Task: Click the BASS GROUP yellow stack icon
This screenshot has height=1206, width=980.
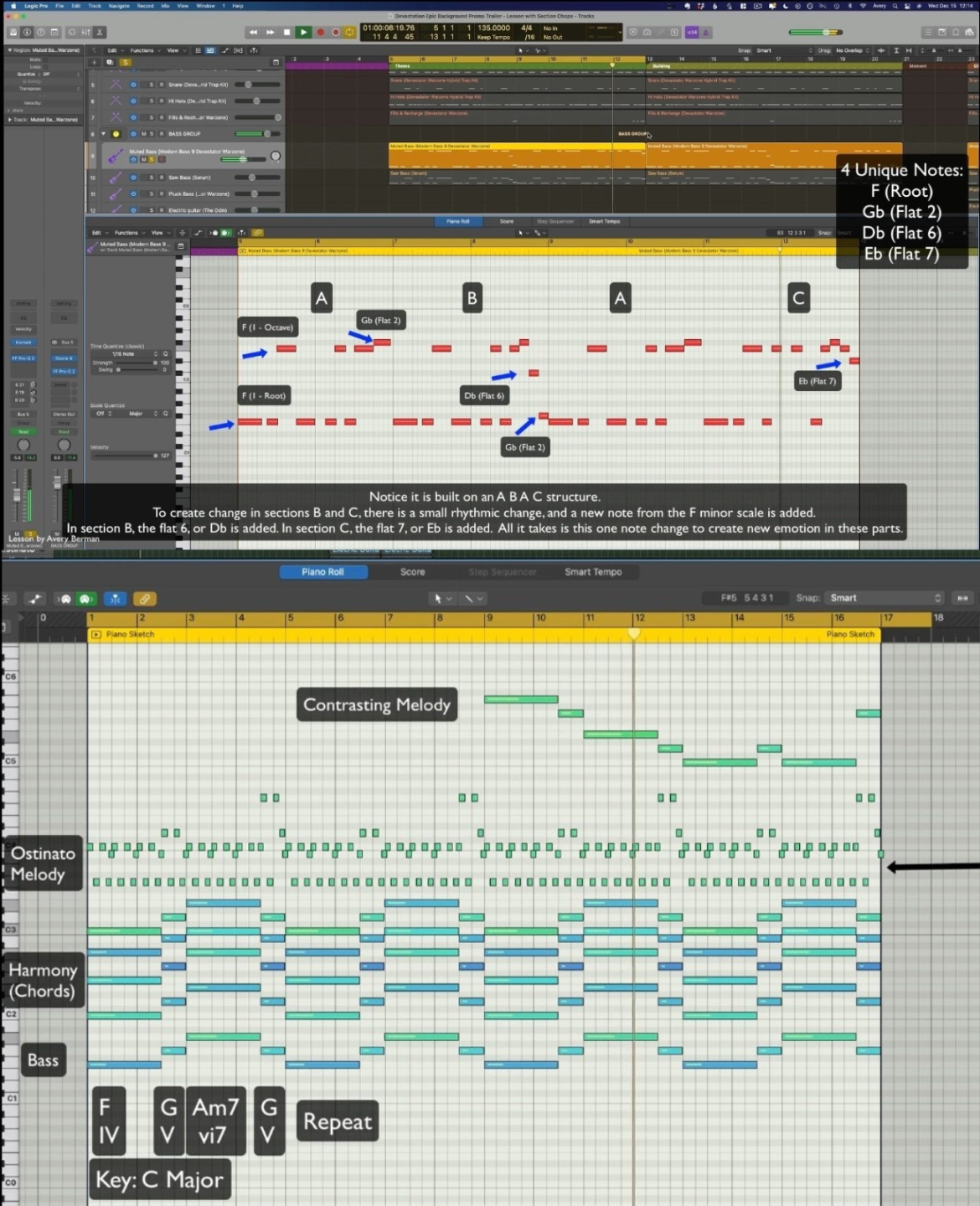Action: (x=116, y=133)
